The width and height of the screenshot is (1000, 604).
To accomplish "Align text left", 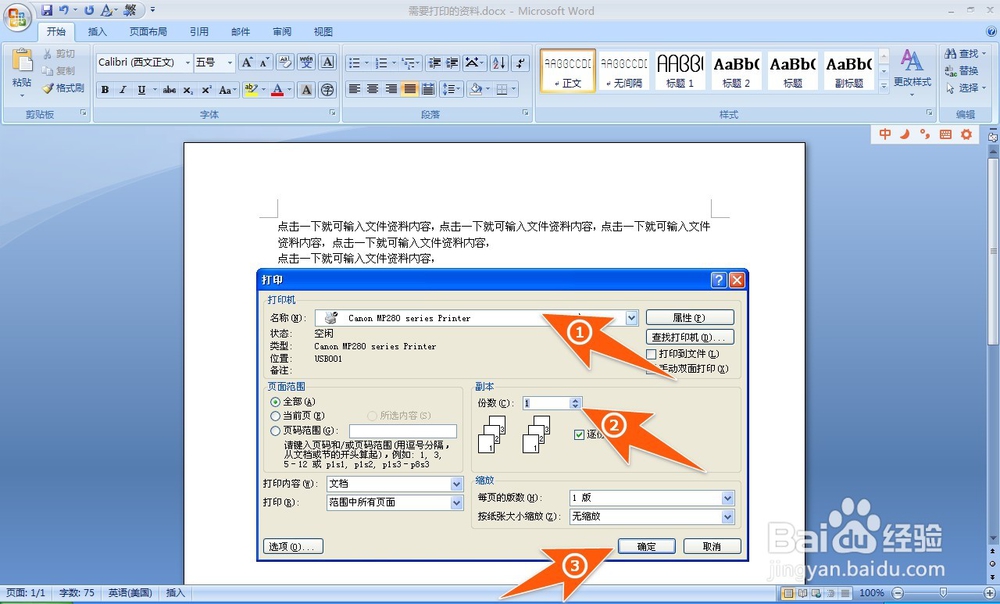I will pyautogui.click(x=355, y=89).
